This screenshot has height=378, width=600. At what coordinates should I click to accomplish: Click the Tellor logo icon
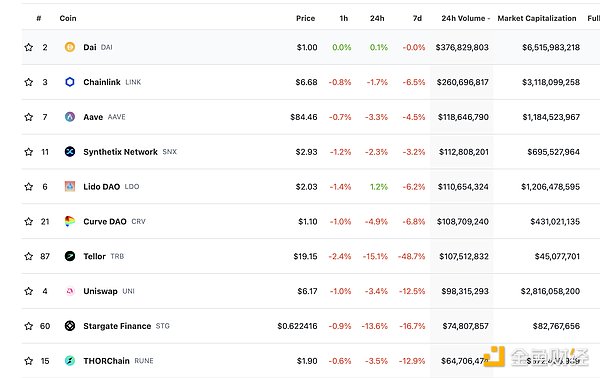coord(70,256)
